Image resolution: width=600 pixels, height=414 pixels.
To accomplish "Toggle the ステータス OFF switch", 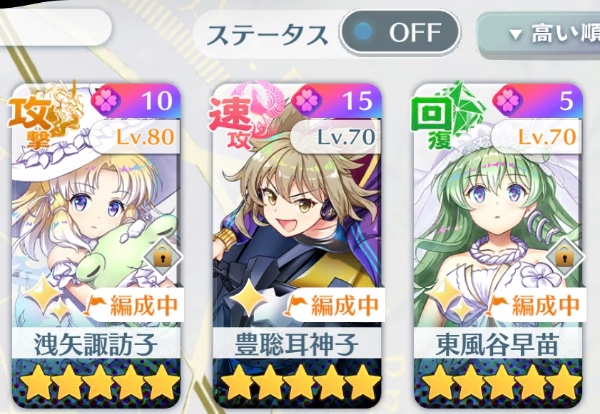I will (399, 33).
